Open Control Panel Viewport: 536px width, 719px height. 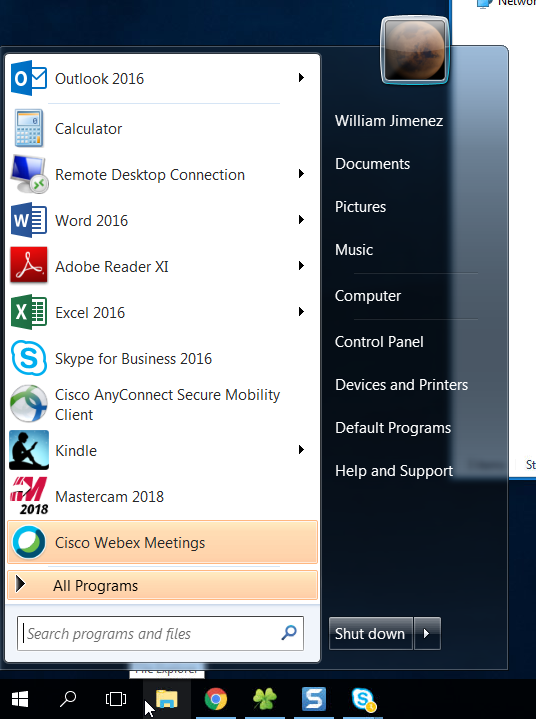pos(379,342)
